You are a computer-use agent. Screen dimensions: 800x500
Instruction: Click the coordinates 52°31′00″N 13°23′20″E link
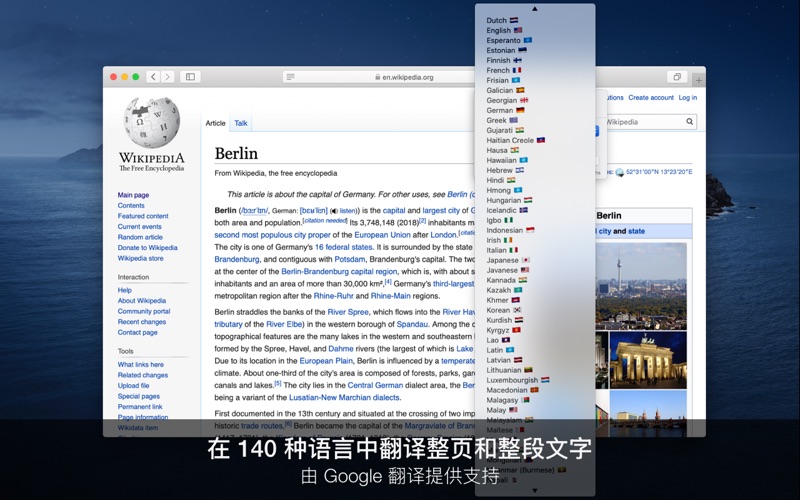pos(659,172)
